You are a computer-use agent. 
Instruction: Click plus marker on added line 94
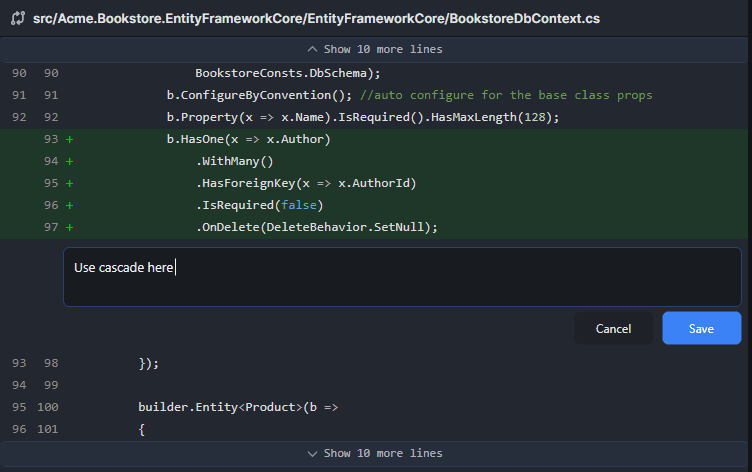pos(70,162)
